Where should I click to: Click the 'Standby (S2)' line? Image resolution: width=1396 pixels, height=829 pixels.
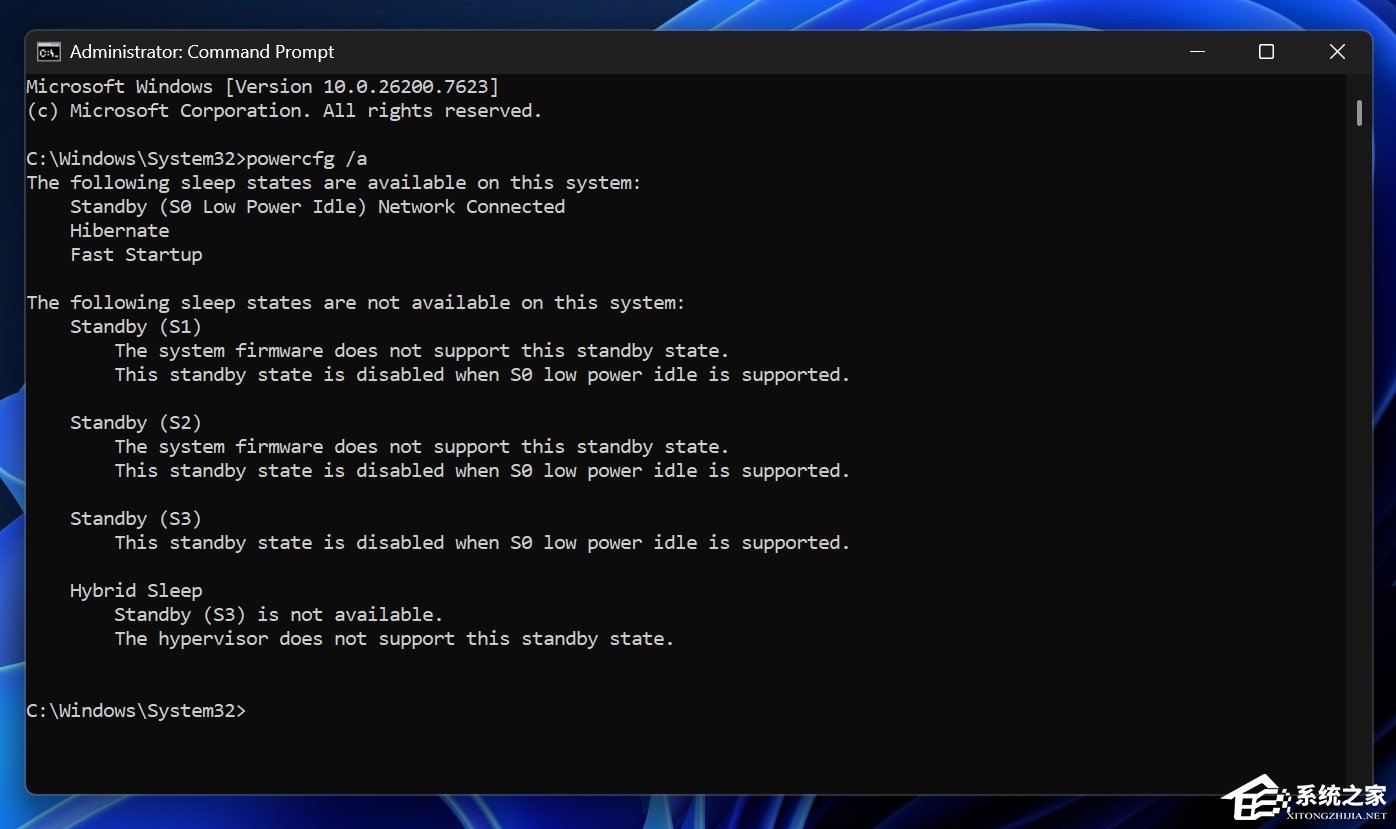click(136, 423)
